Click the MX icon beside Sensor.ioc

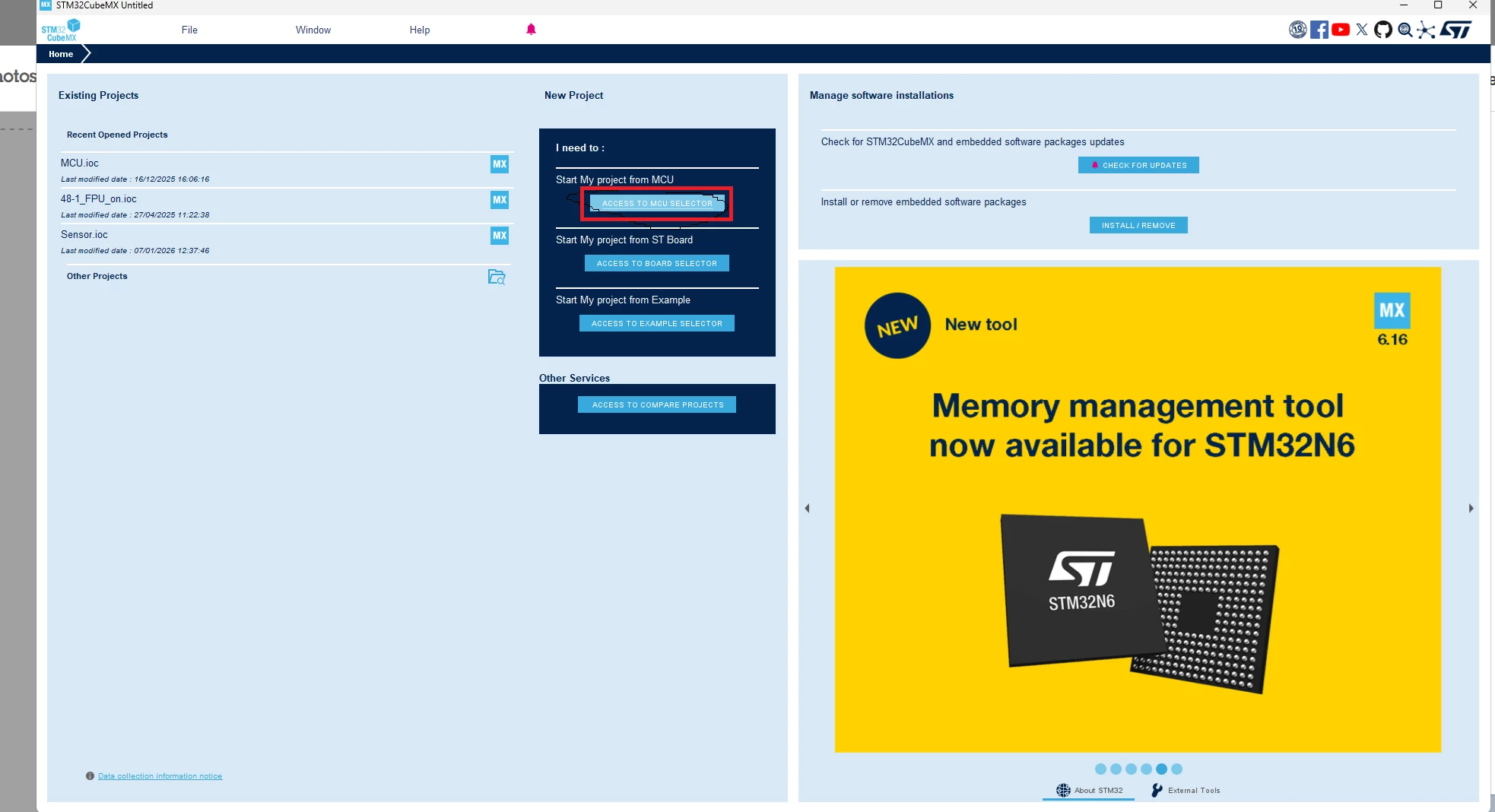click(500, 236)
